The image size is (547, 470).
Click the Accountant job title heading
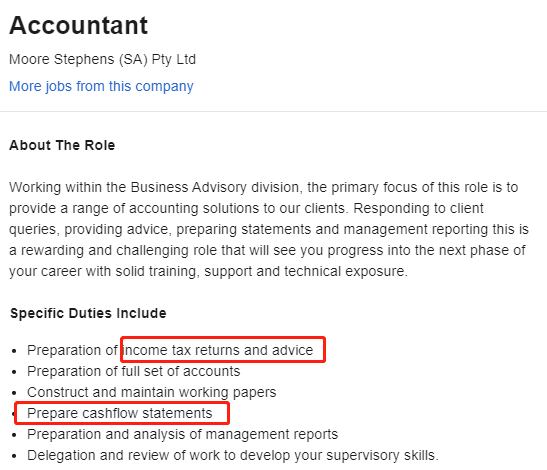point(78,25)
